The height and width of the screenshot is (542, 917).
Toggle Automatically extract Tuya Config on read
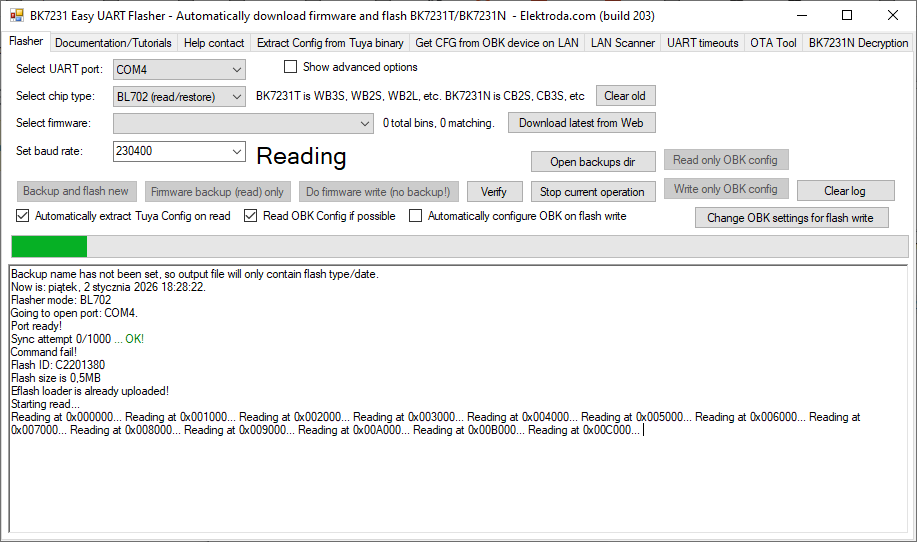[22, 216]
